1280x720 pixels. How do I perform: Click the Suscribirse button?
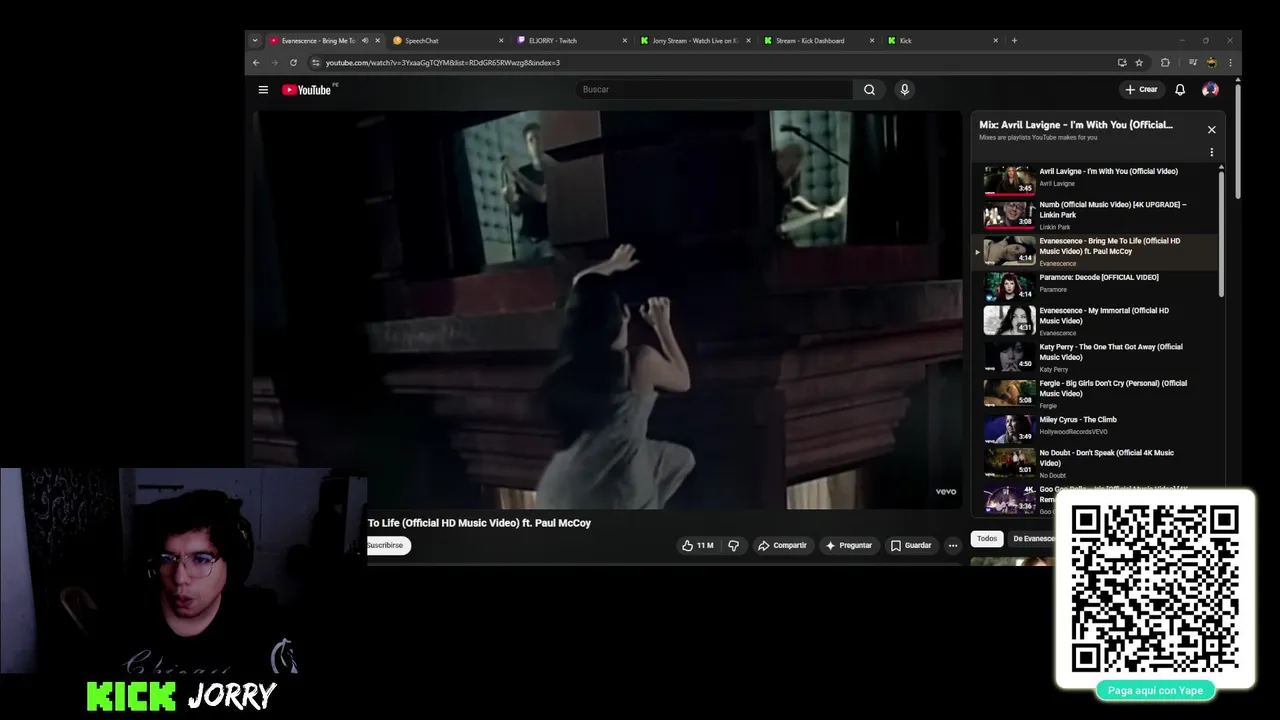point(386,545)
